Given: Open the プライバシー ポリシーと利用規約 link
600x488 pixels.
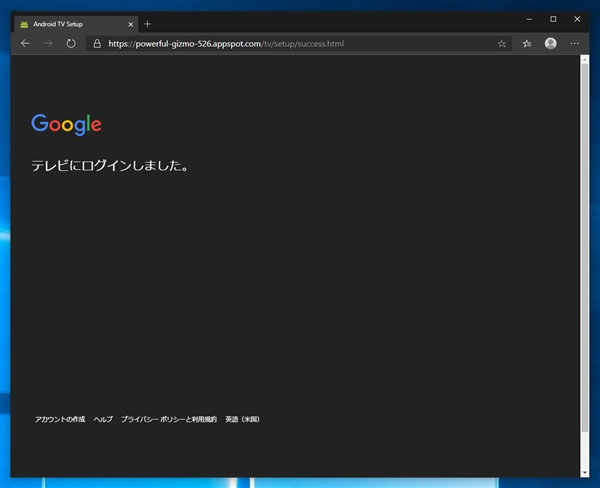Looking at the screenshot, I should [169, 419].
